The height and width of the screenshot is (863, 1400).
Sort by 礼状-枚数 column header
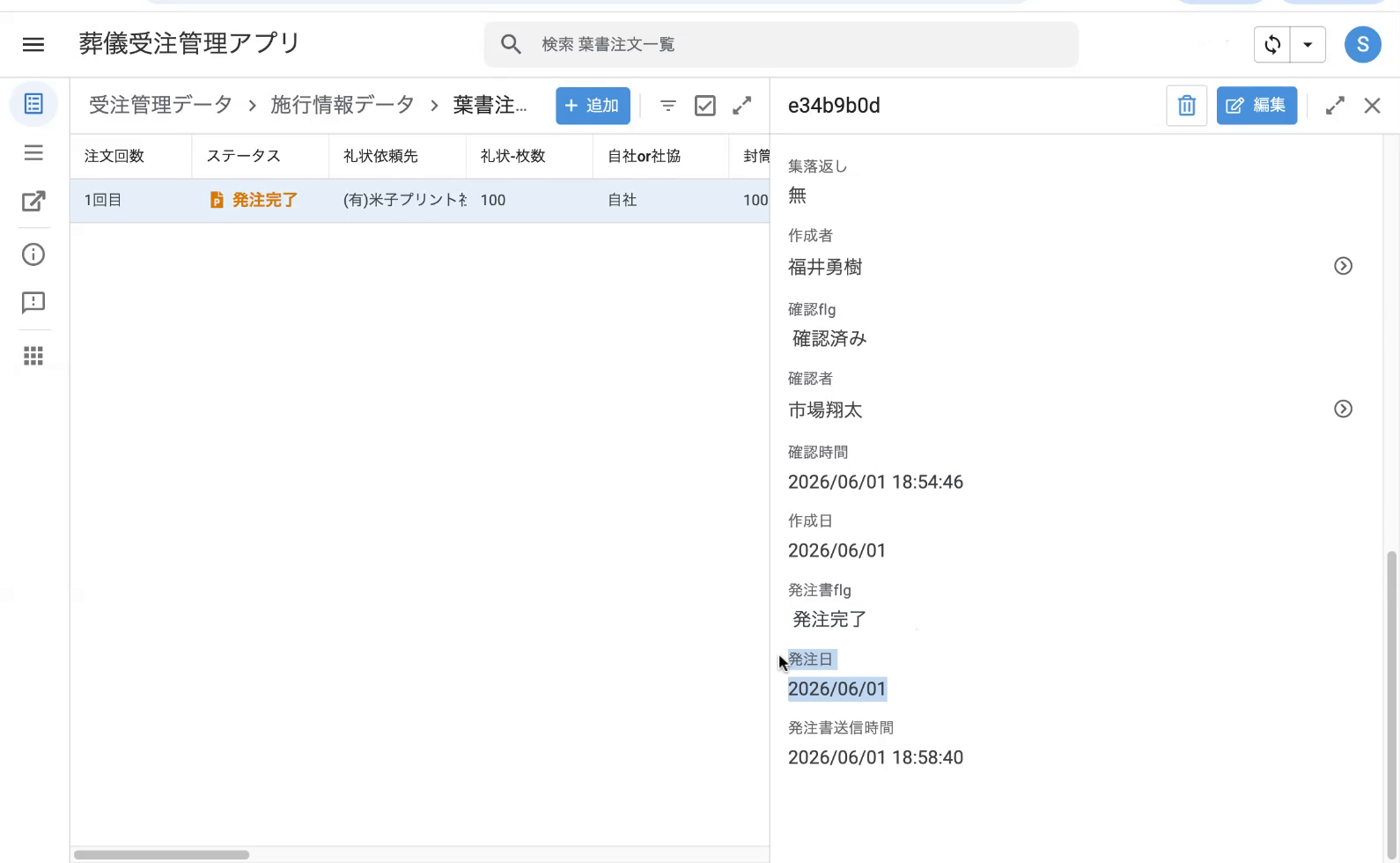(x=512, y=156)
